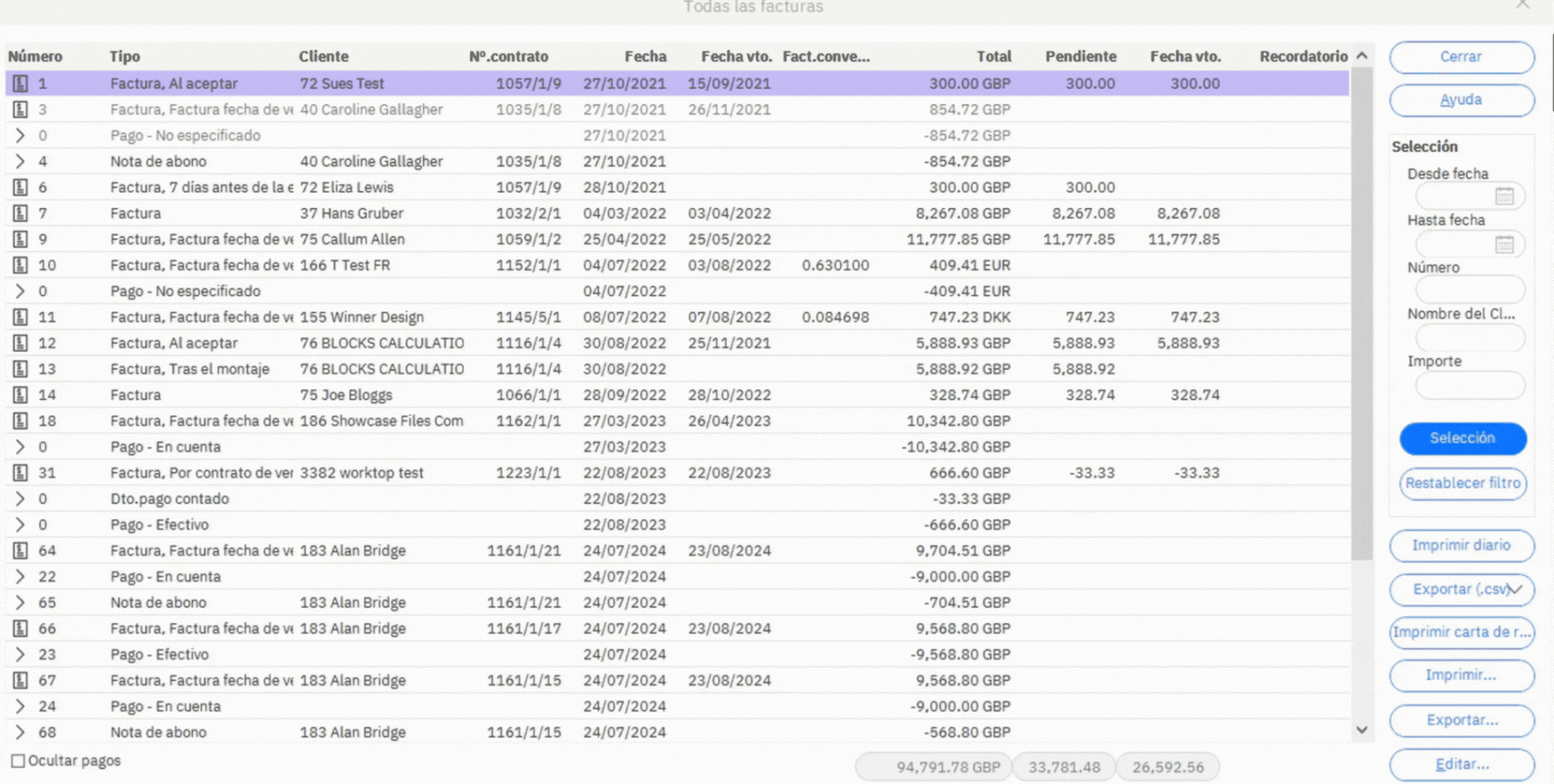This screenshot has height=784, width=1554.
Task: Click the scrollbar down arrow
Action: (1361, 730)
